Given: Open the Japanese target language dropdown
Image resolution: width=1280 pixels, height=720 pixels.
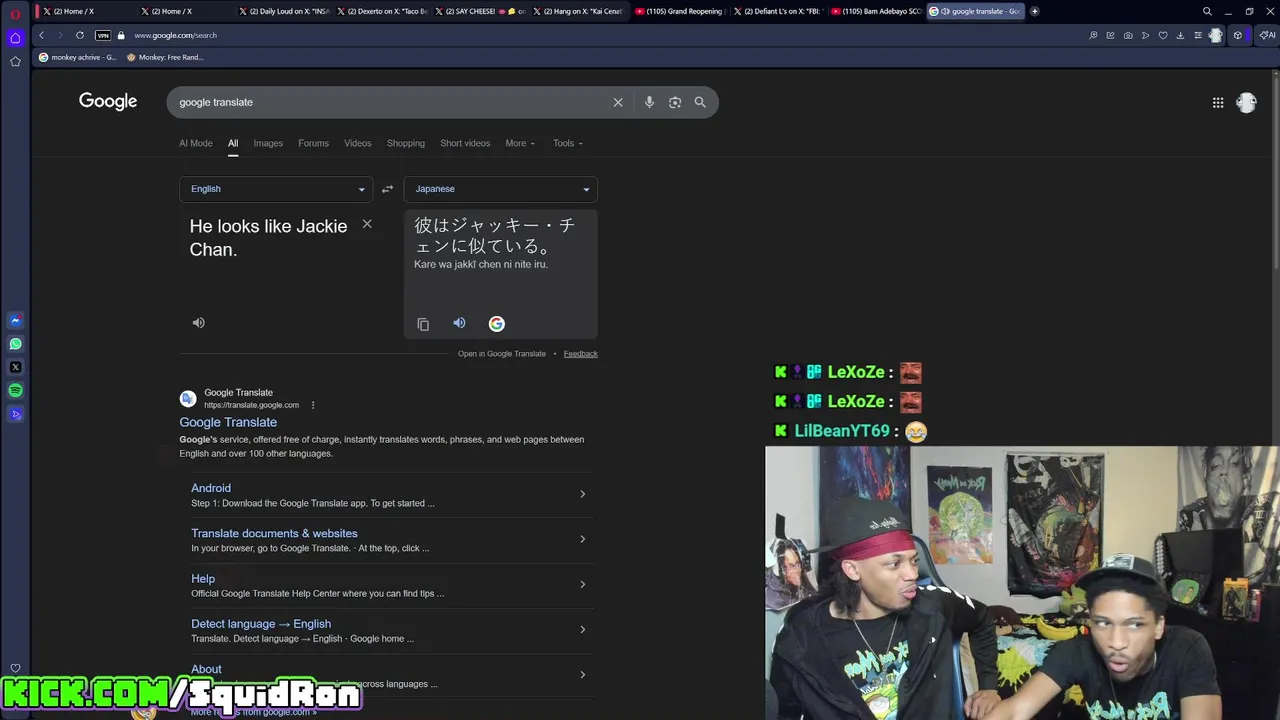Looking at the screenshot, I should click(500, 189).
